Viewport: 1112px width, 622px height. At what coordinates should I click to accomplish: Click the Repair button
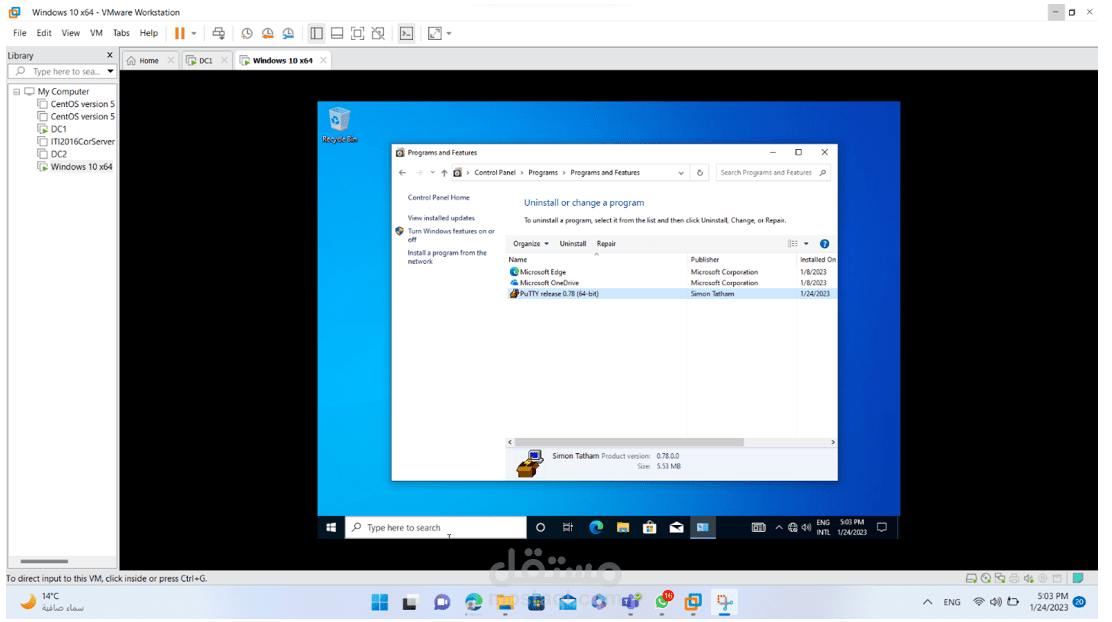(x=606, y=244)
